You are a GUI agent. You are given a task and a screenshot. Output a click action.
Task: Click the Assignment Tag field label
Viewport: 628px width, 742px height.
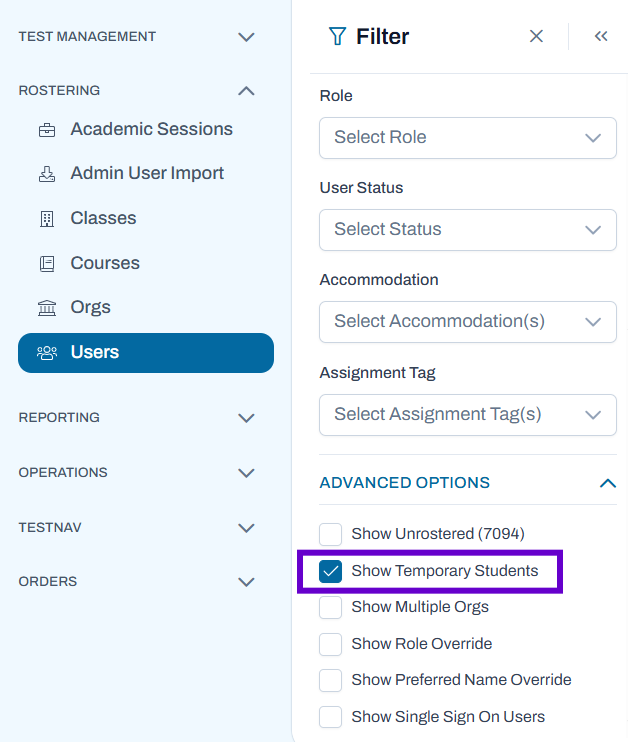(x=377, y=373)
